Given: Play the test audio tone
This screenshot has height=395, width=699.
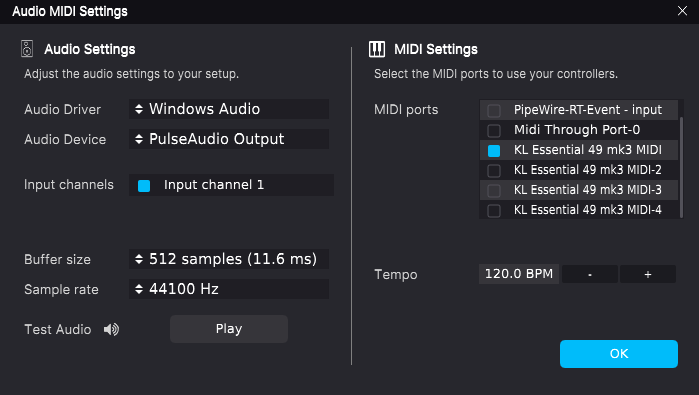Looking at the screenshot, I should click(x=229, y=329).
